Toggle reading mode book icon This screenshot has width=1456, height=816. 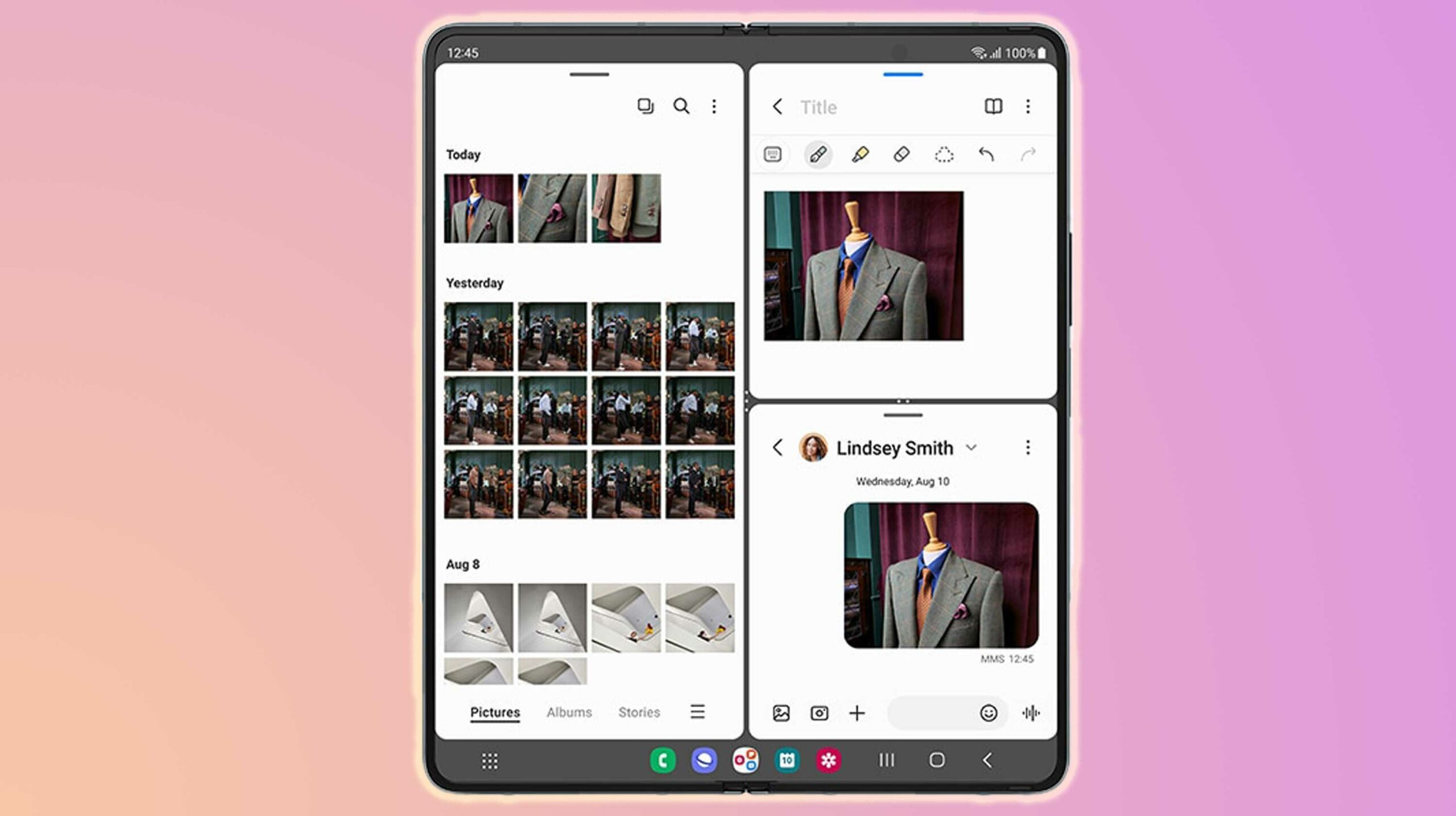point(993,106)
